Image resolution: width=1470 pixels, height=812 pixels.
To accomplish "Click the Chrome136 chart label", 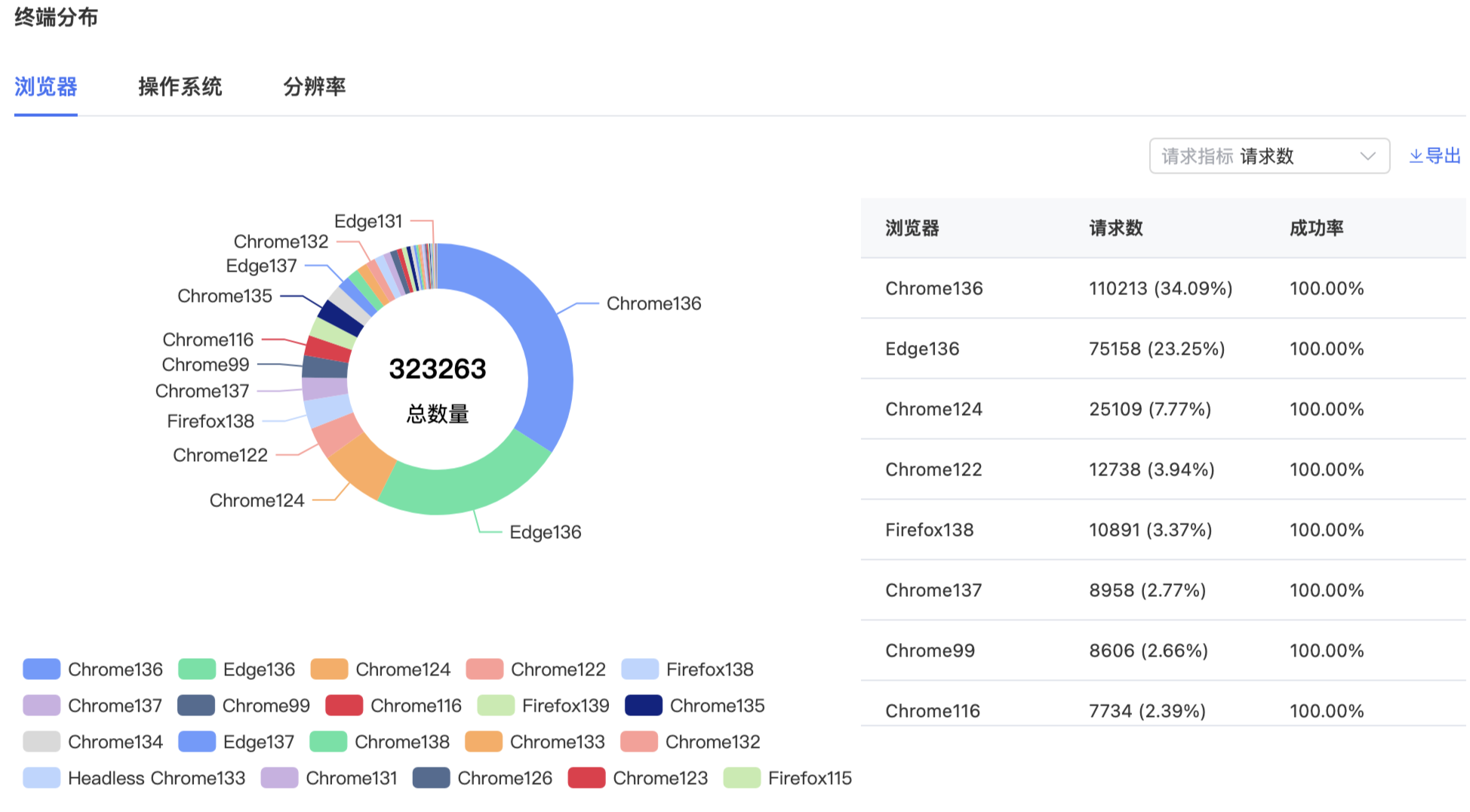I will pyautogui.click(x=654, y=303).
